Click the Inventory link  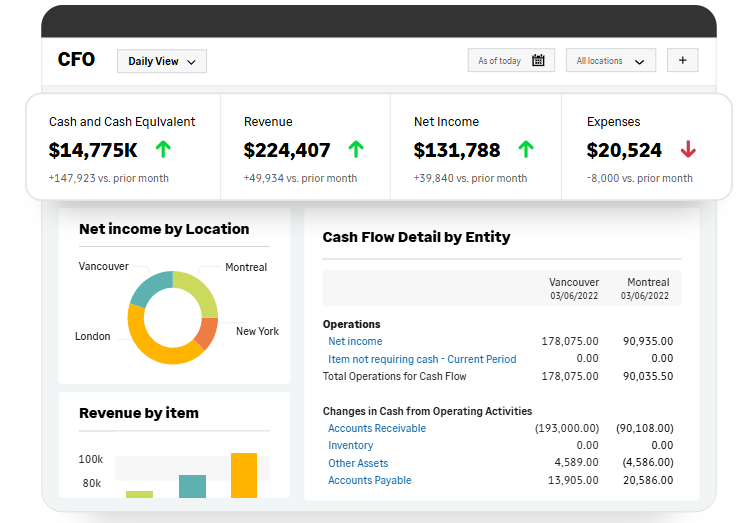pyautogui.click(x=350, y=445)
